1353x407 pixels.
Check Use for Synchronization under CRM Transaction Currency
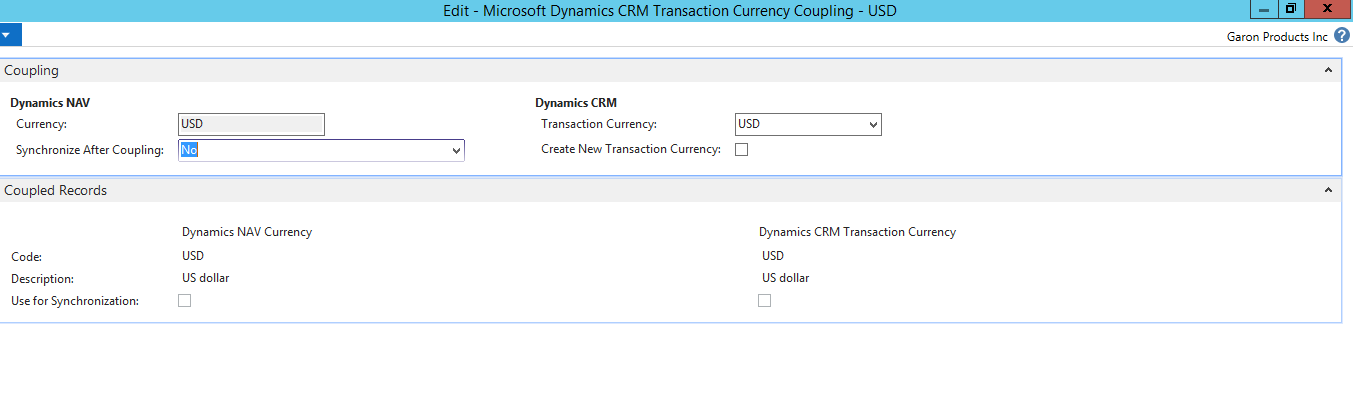click(764, 301)
